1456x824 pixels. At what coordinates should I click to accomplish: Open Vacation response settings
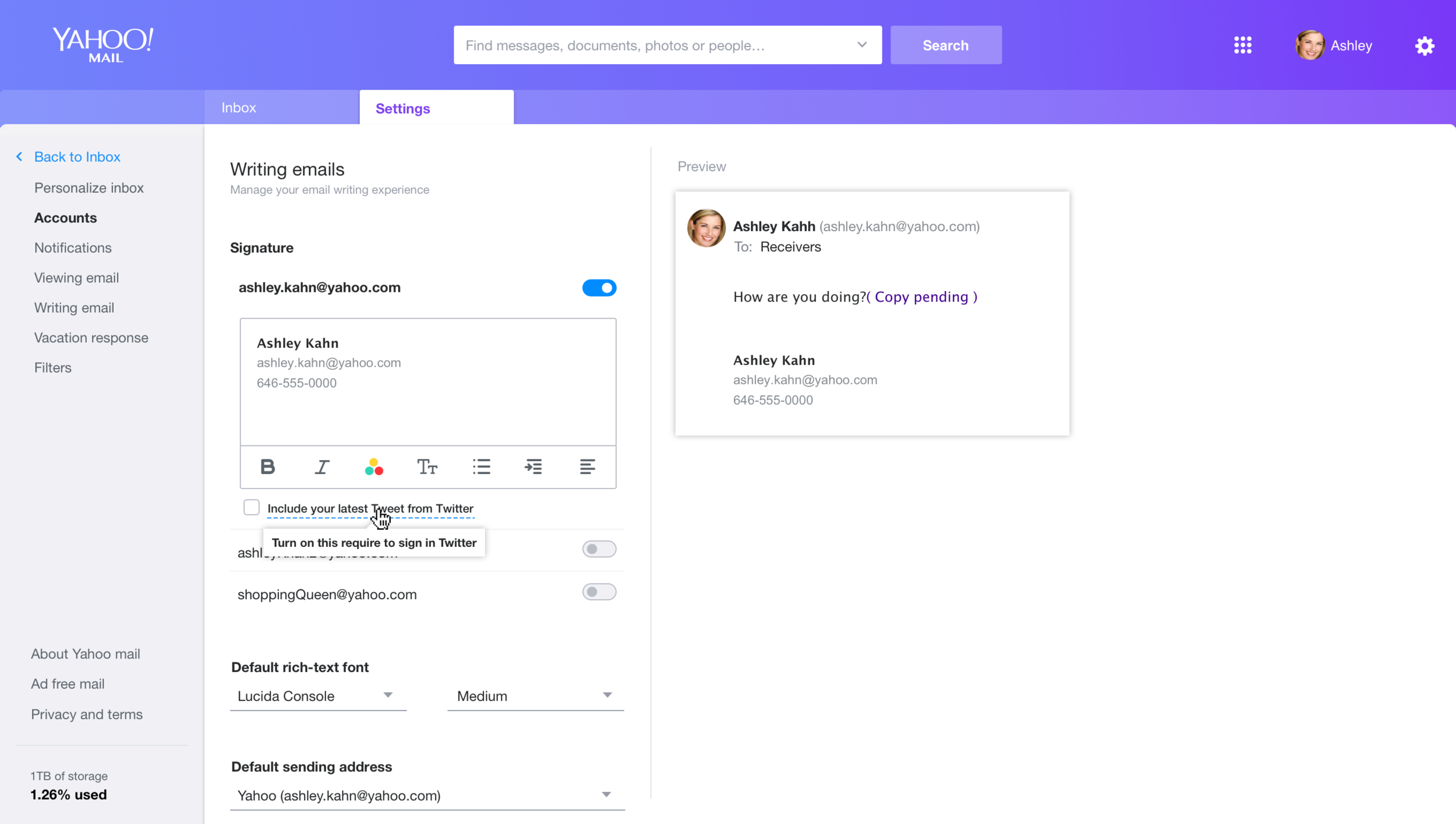coord(91,338)
